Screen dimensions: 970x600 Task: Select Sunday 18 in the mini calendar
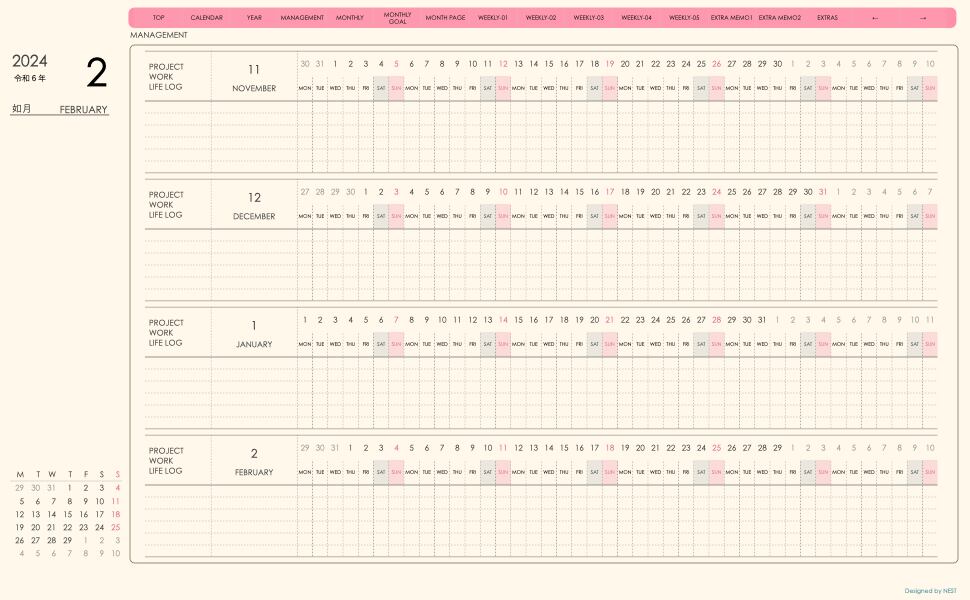click(116, 514)
